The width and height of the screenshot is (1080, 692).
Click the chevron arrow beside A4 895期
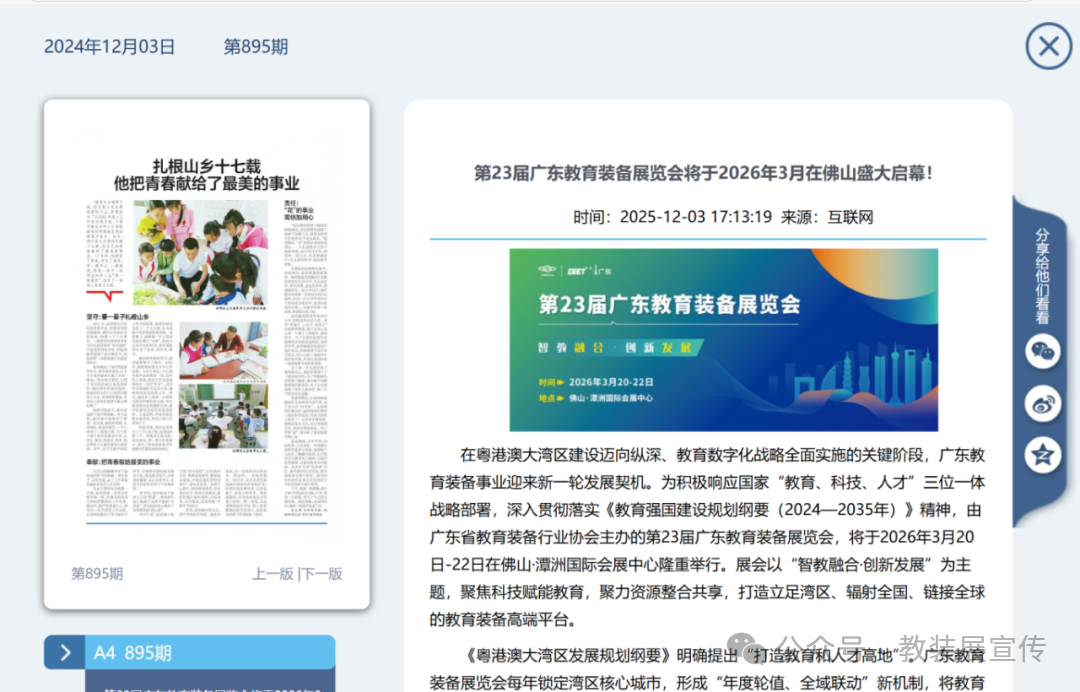tap(65, 653)
